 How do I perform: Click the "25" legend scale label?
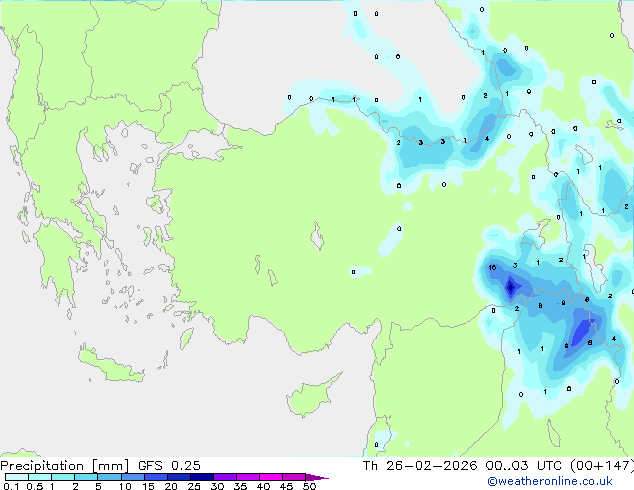(x=194, y=486)
